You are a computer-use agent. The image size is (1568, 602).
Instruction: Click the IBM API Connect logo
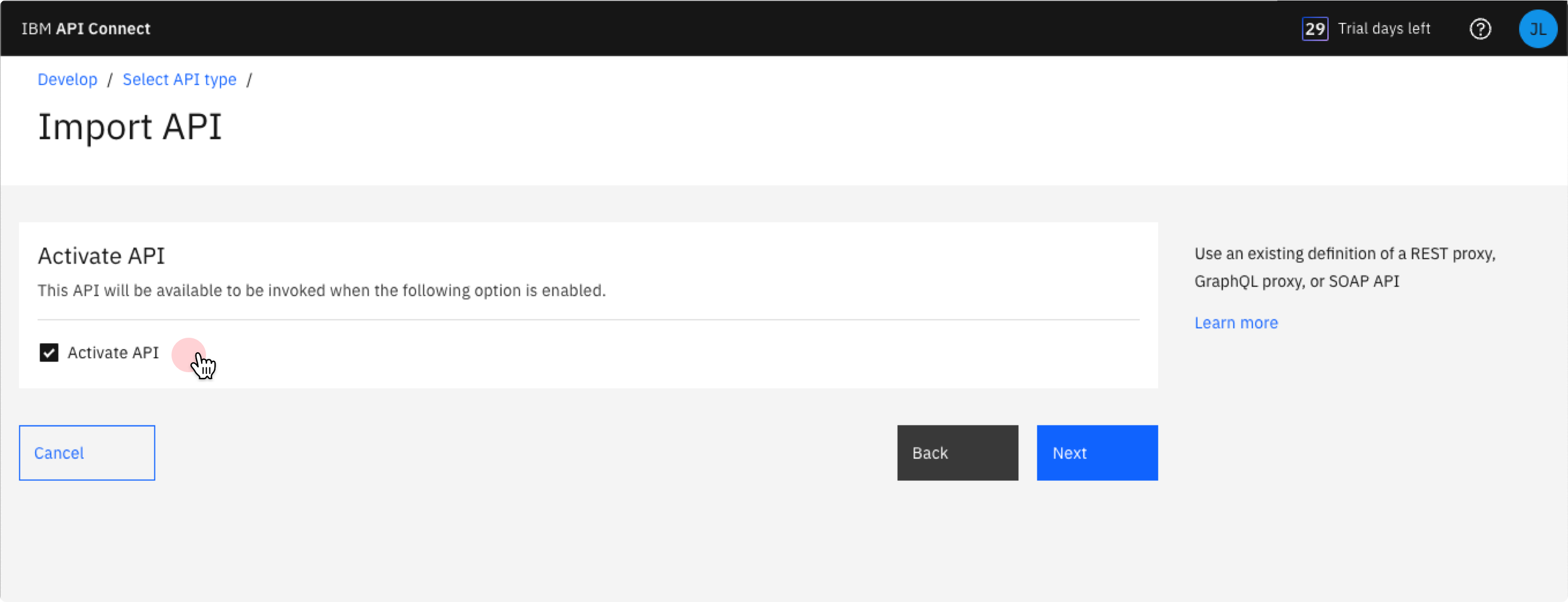point(86,28)
